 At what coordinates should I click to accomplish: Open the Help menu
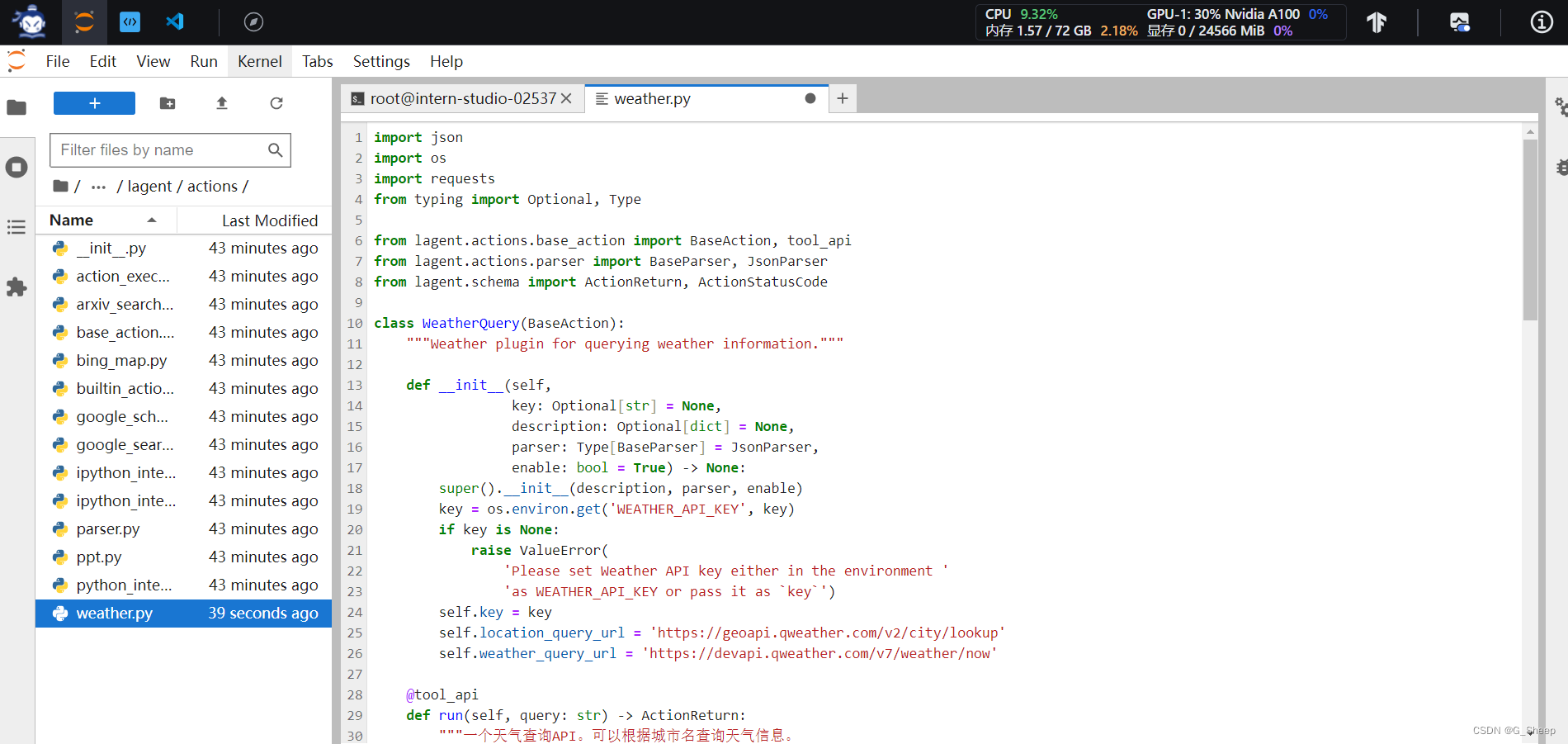[x=446, y=62]
